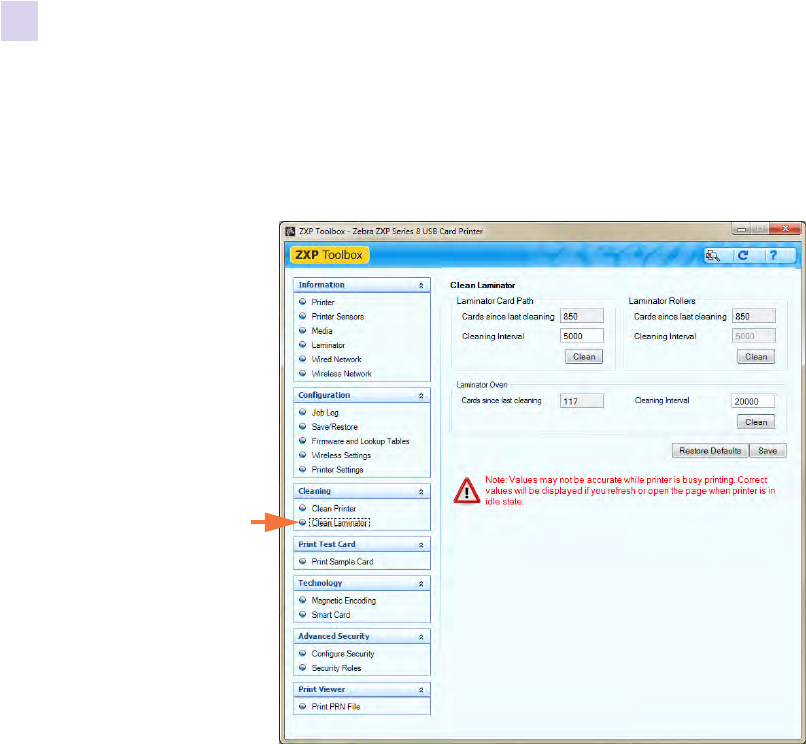Collapse the Advanced Security section

[421, 637]
